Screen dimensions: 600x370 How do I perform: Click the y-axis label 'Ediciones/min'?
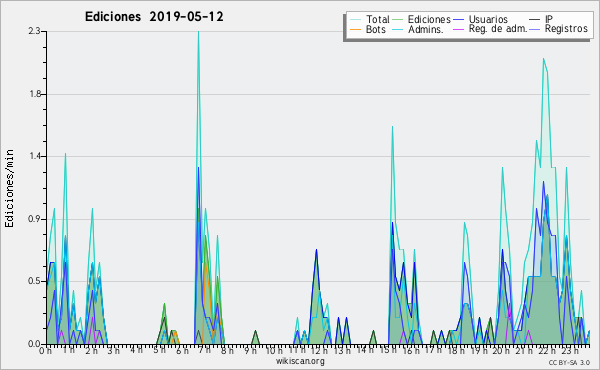pyautogui.click(x=9, y=188)
